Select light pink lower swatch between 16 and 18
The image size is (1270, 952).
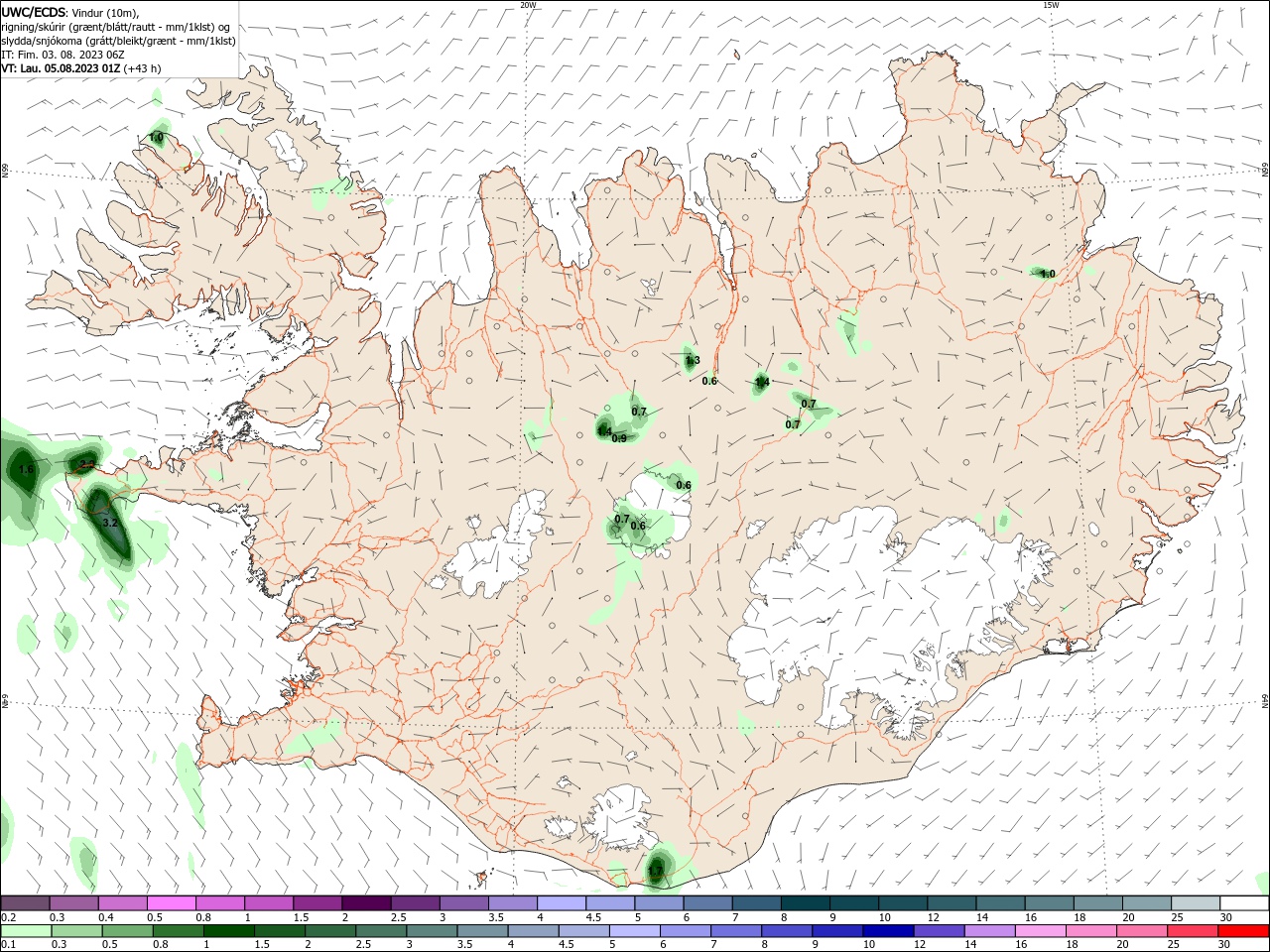[1041, 931]
